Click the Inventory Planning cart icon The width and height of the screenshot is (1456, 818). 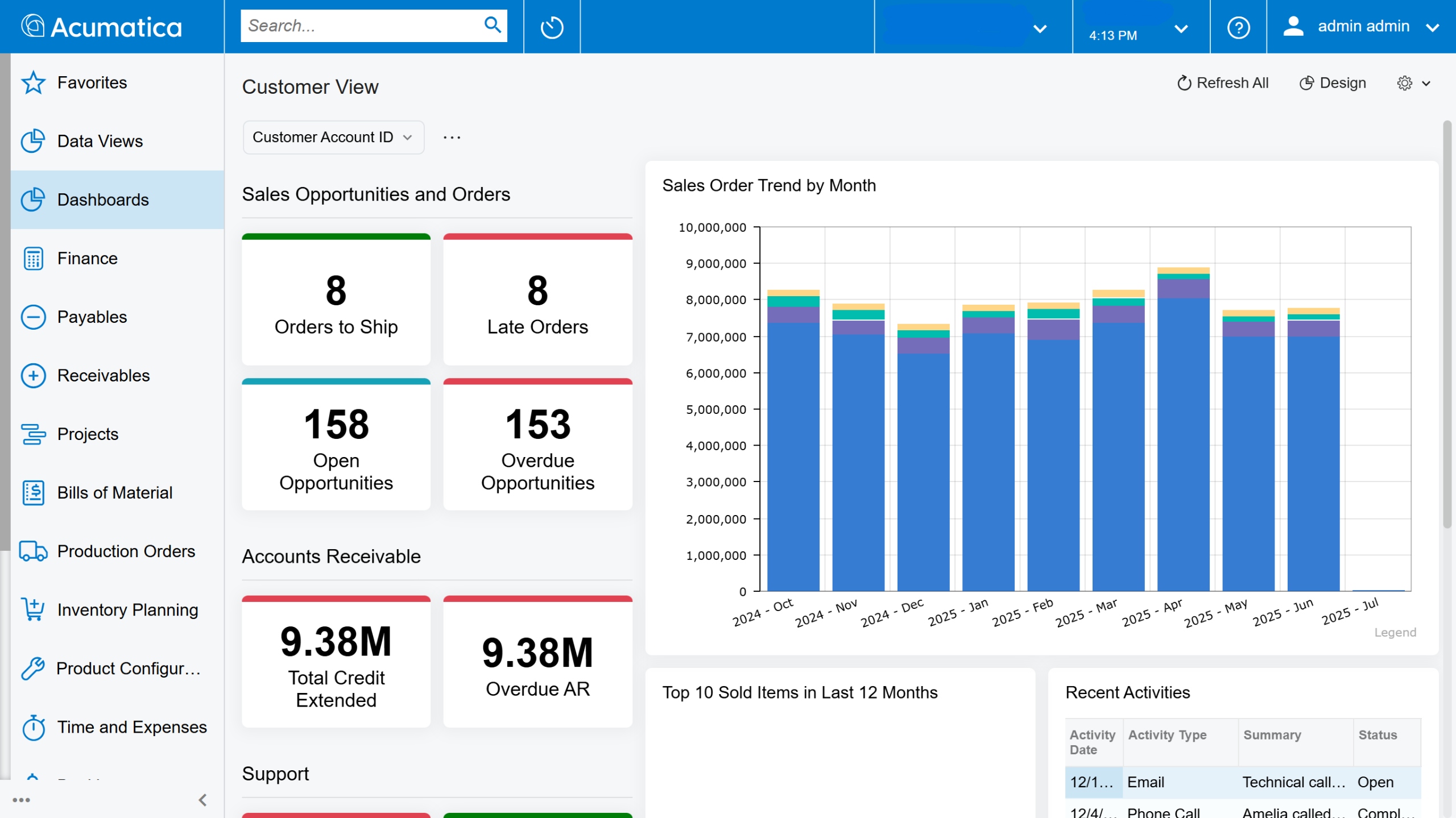tap(33, 610)
